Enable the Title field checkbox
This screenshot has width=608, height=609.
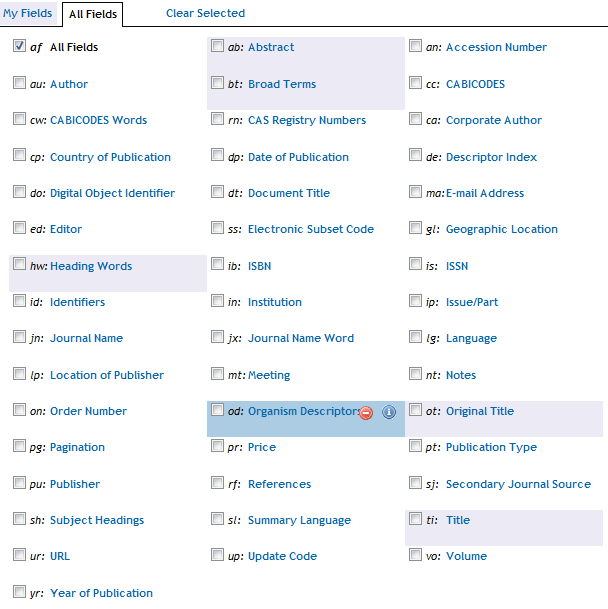pyautogui.click(x=416, y=519)
